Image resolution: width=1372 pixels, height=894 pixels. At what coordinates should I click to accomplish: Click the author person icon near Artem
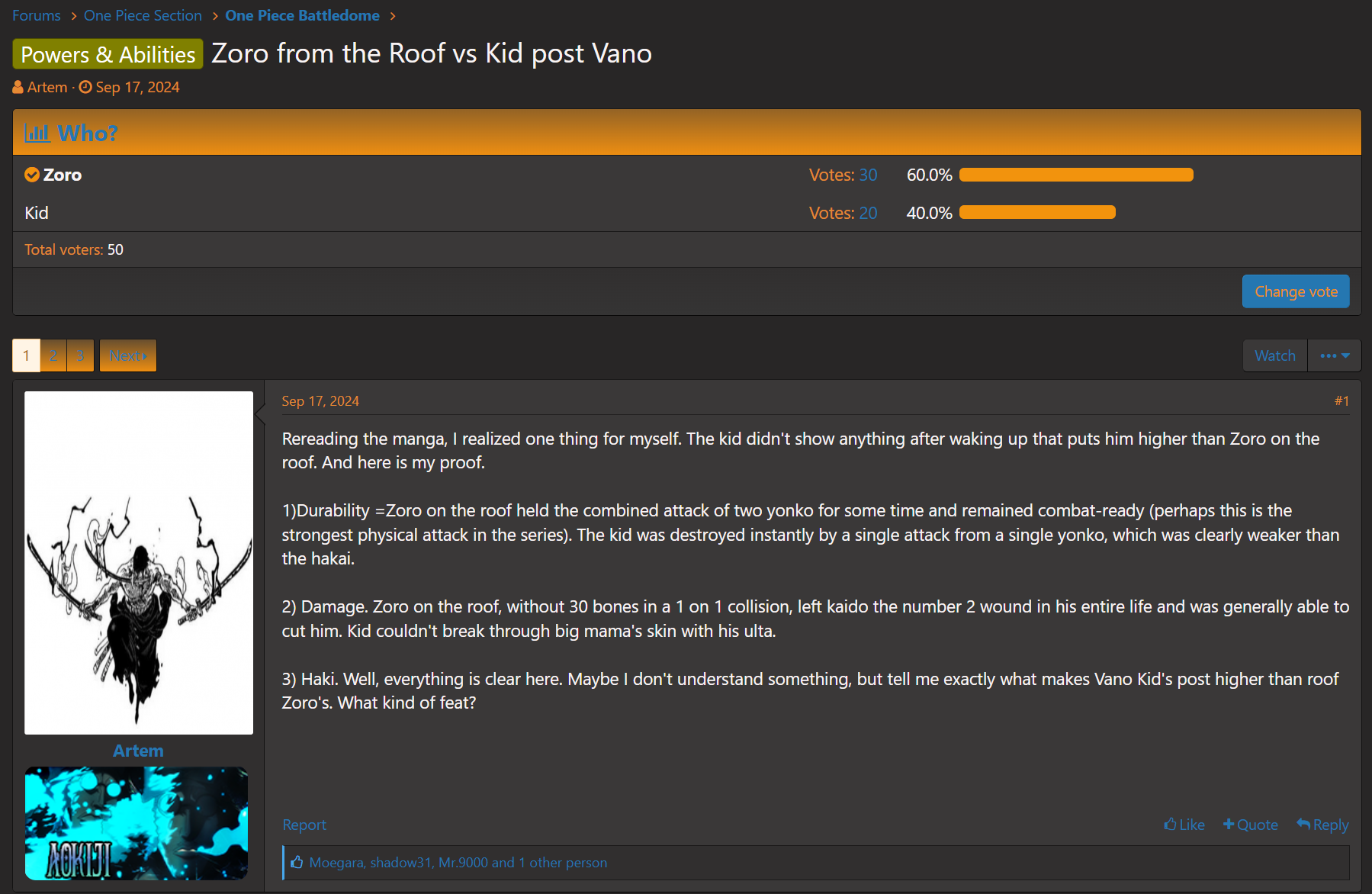[x=18, y=88]
